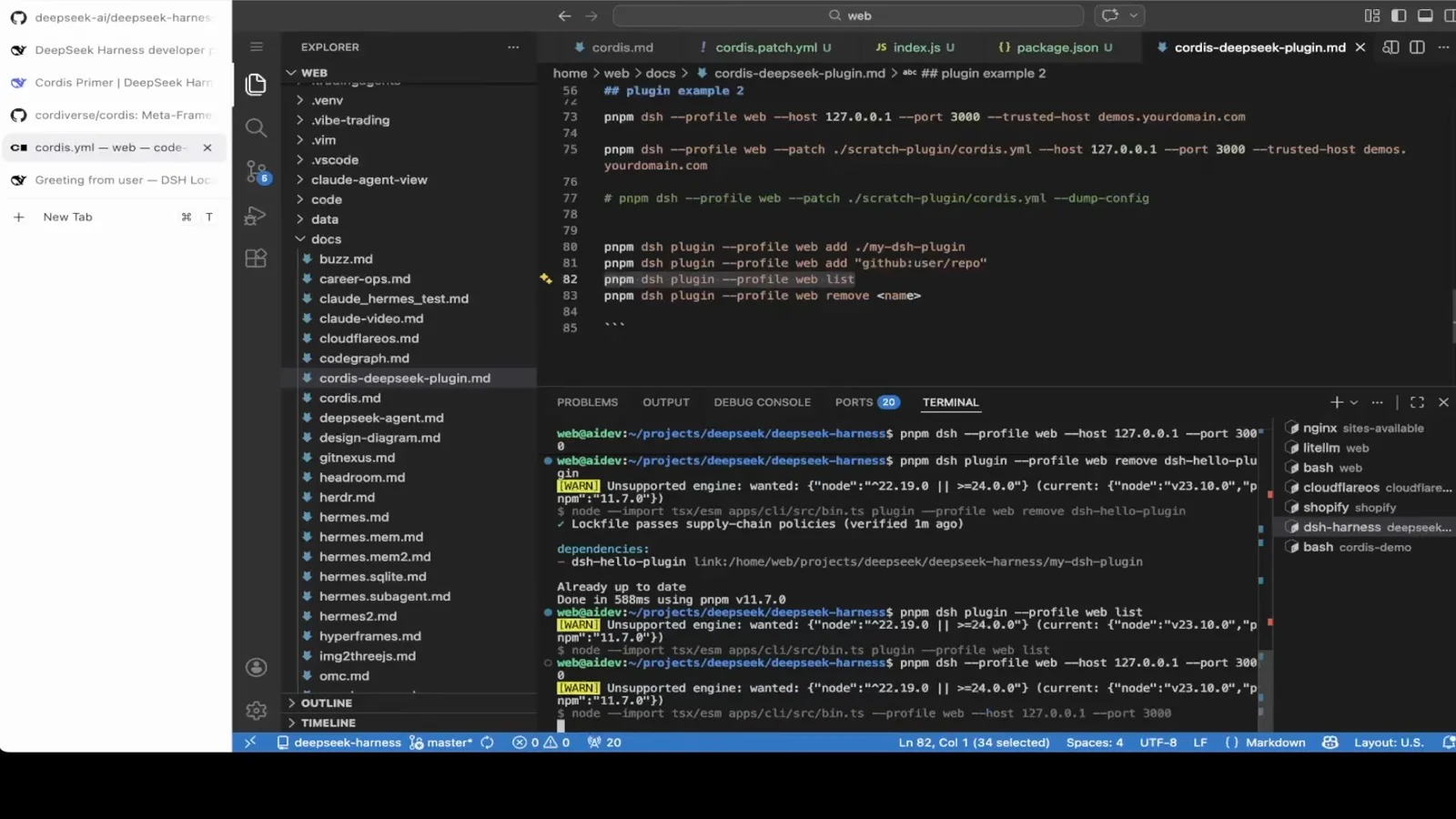Close the cordis.yml browser tab

tap(207, 147)
